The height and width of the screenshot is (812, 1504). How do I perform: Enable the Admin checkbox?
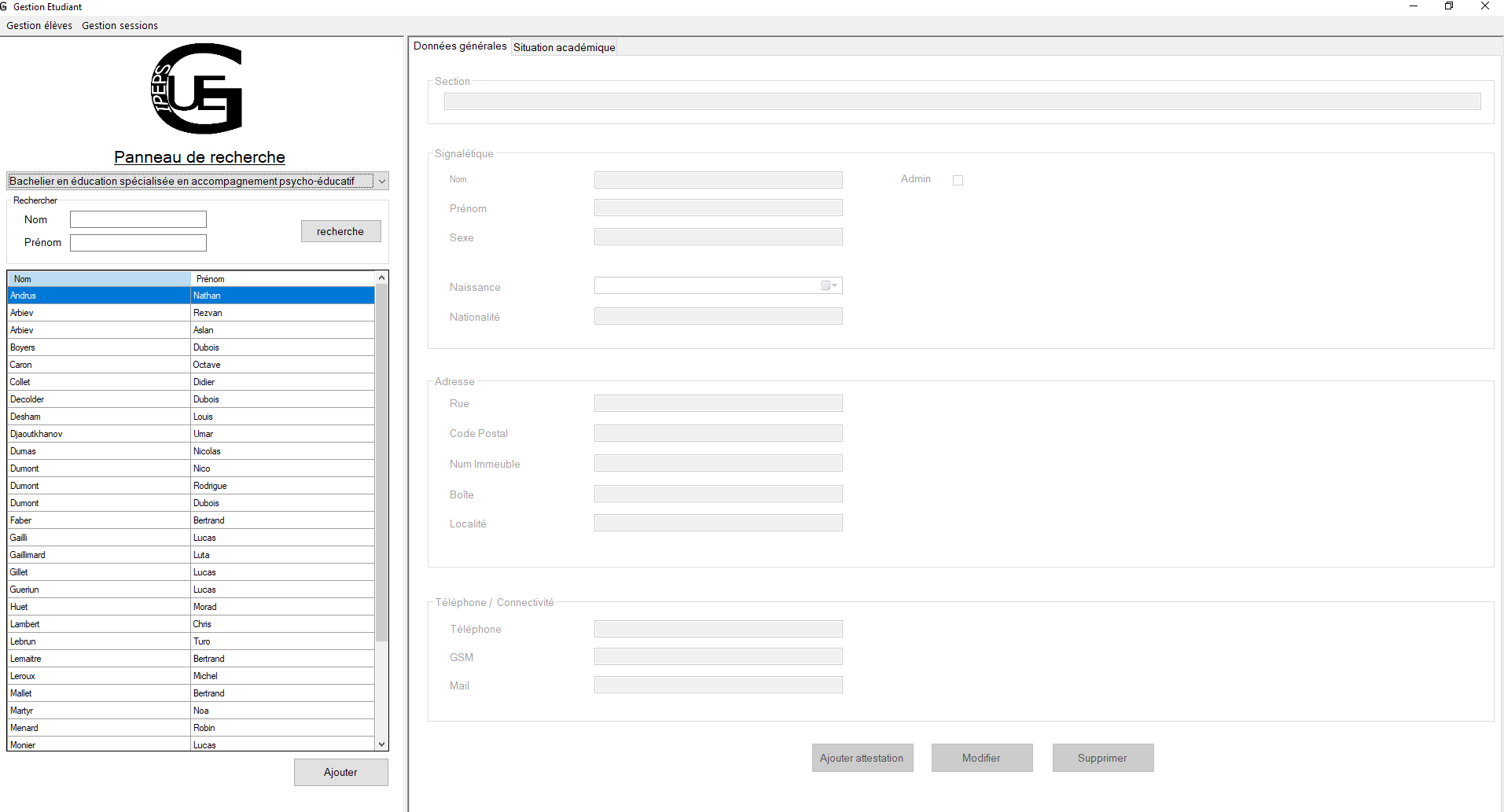[958, 179]
